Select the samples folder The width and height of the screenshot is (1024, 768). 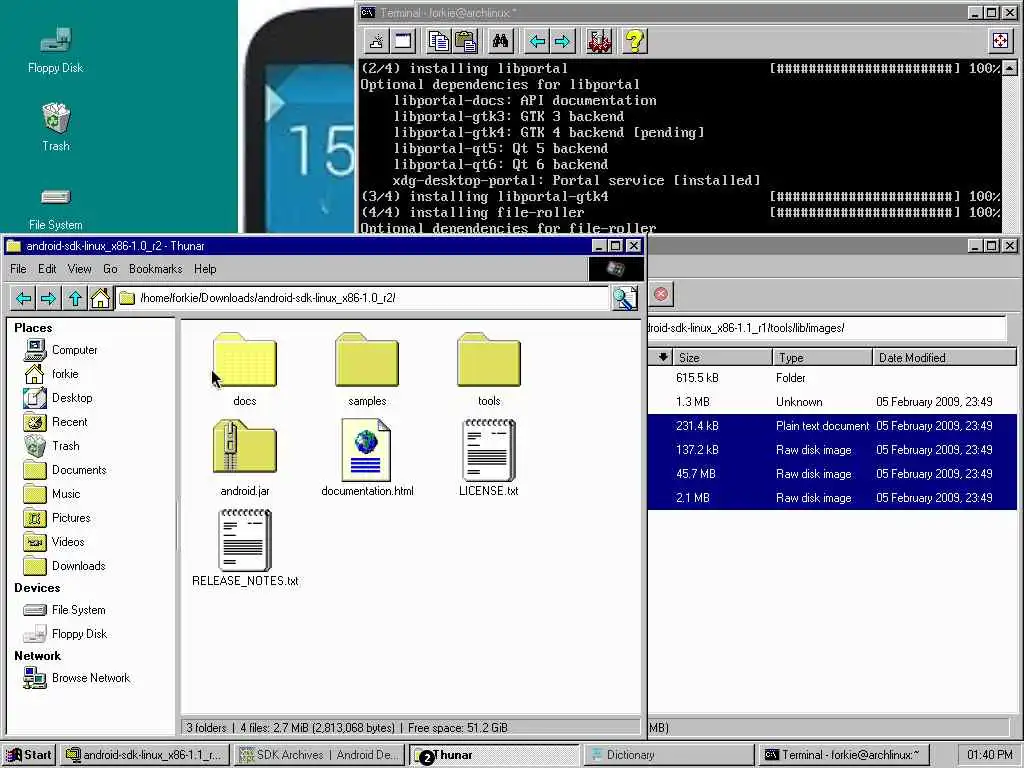click(x=367, y=370)
